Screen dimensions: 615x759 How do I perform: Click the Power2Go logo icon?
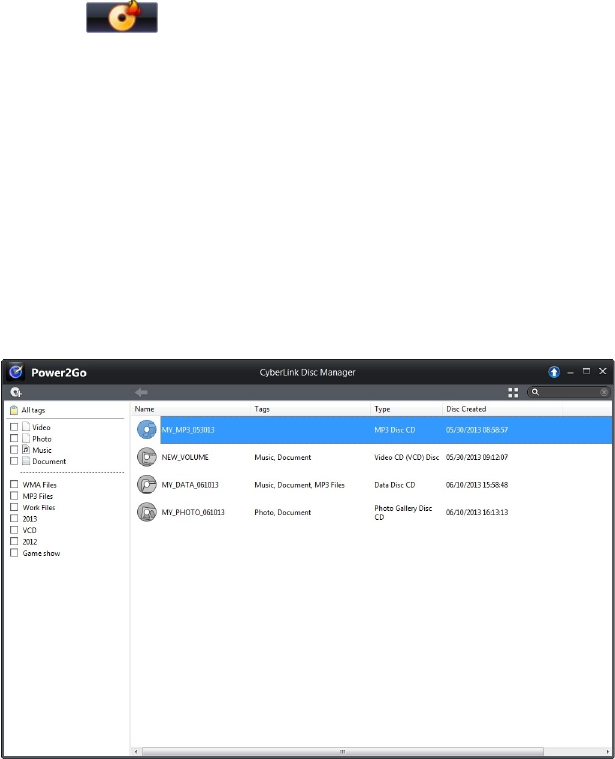(x=15, y=372)
